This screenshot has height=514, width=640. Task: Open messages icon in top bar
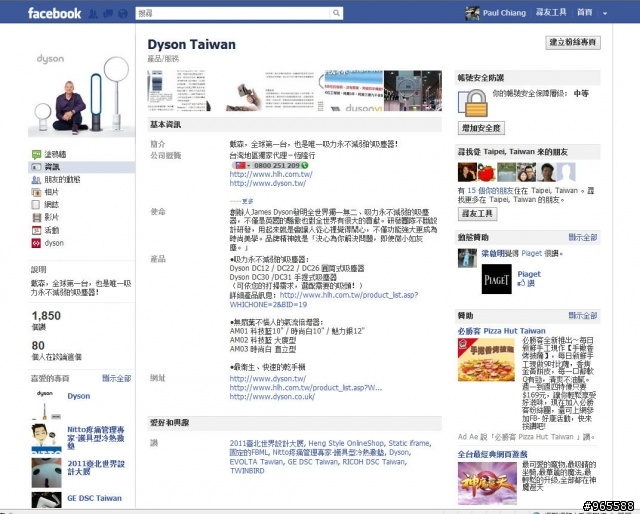click(108, 14)
